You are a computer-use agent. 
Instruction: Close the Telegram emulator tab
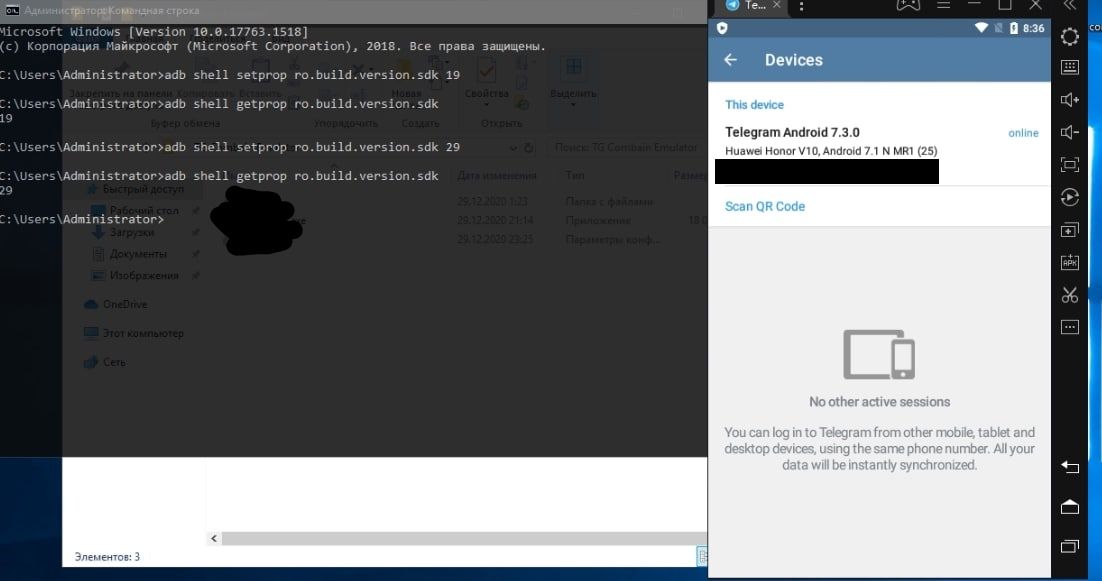coord(777,5)
